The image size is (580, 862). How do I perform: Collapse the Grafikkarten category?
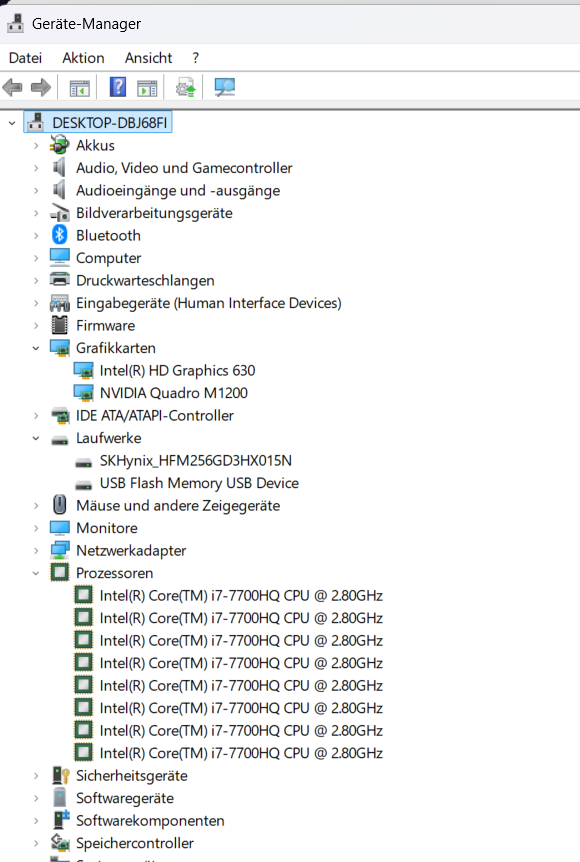click(36, 348)
